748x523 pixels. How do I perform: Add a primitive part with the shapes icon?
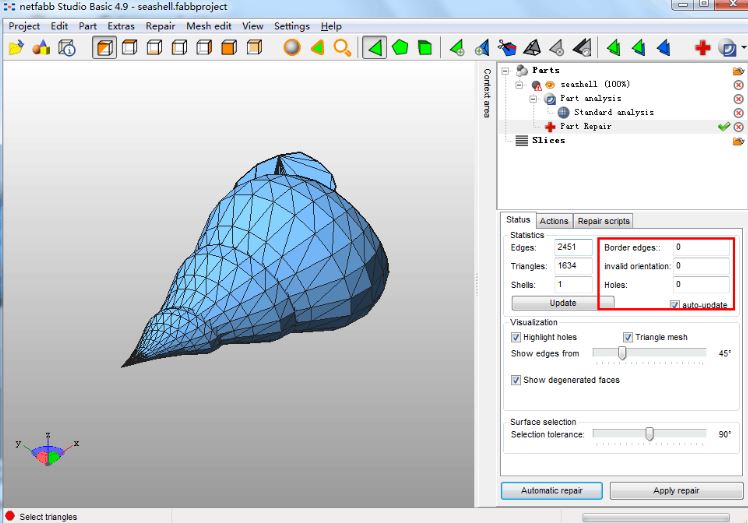pos(42,48)
